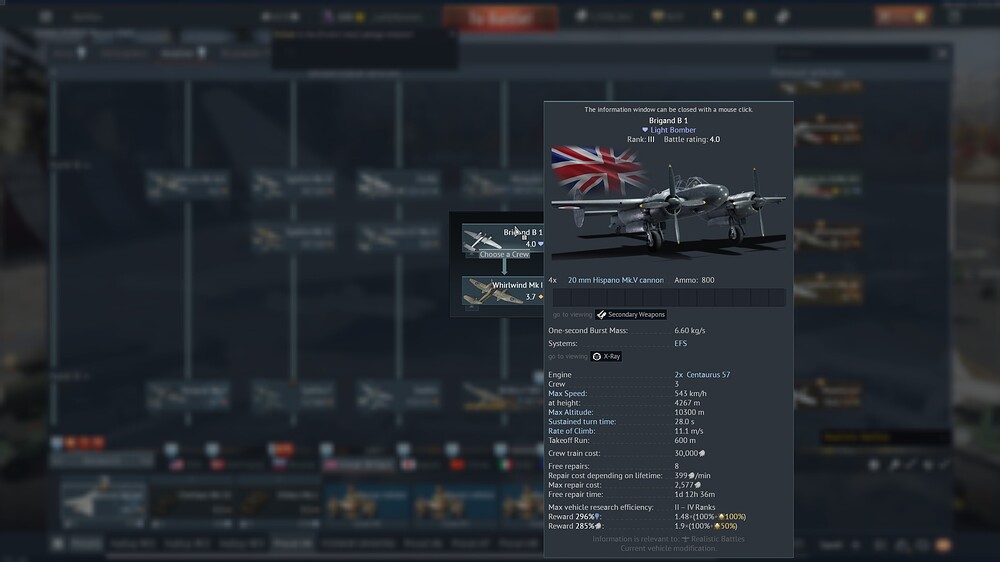Viewport: 1000px width, 562px height.
Task: Click the Light Bomber class icon
Action: [x=645, y=130]
